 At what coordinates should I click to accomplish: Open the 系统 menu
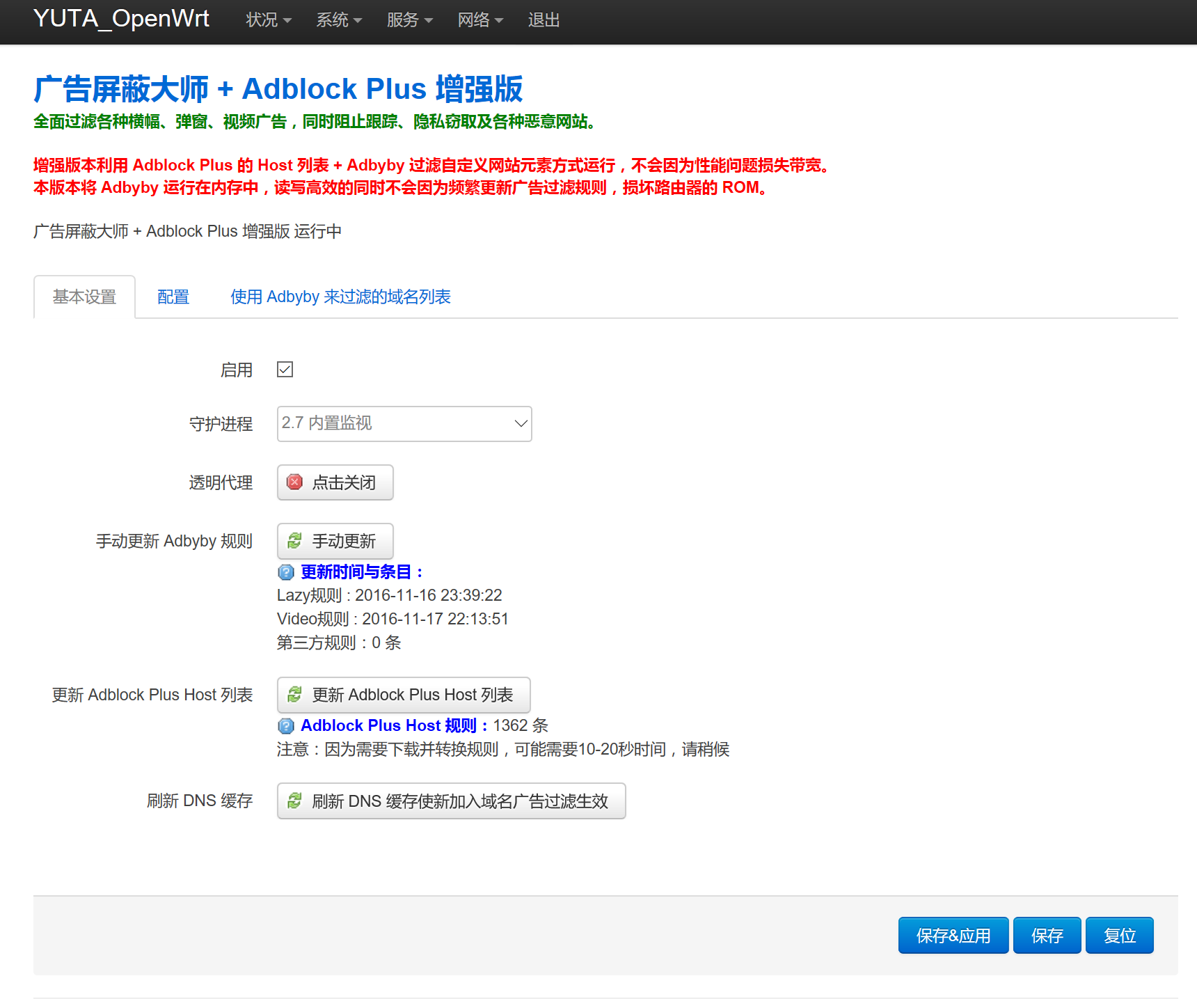click(x=339, y=20)
